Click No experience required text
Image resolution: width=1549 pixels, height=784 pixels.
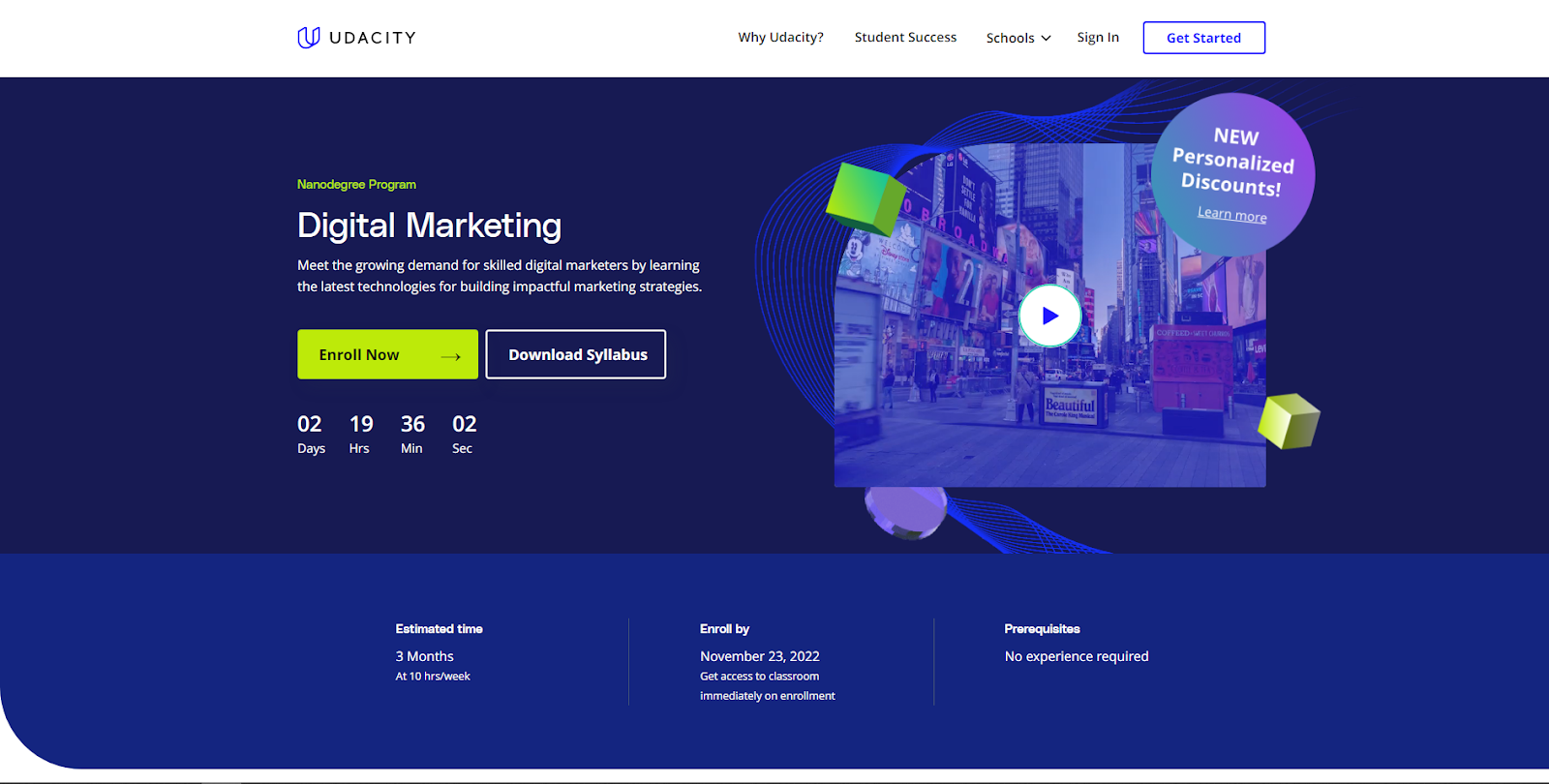point(1077,656)
